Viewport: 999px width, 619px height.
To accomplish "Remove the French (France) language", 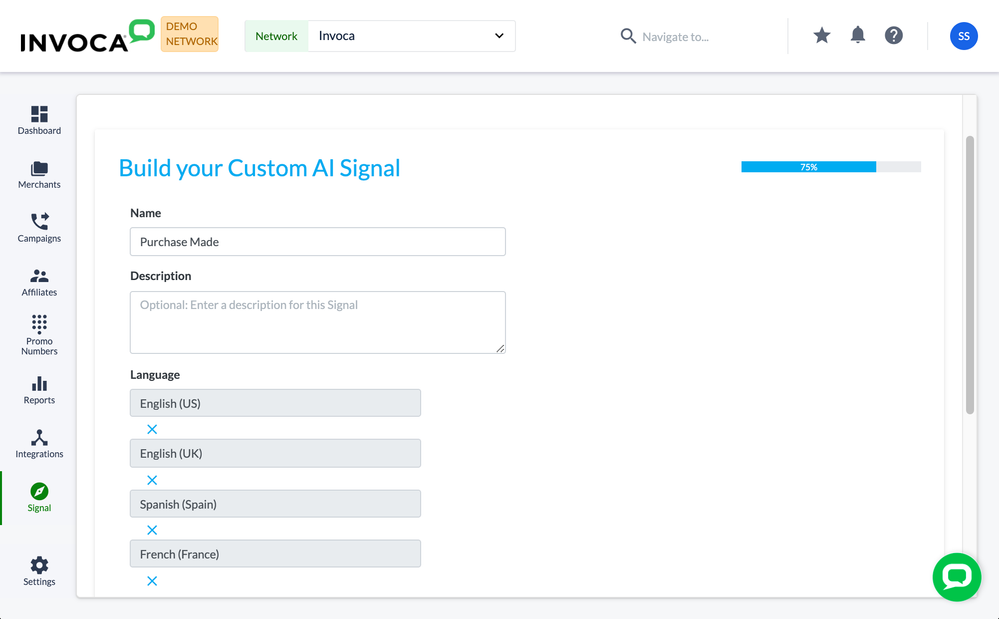I will [152, 581].
